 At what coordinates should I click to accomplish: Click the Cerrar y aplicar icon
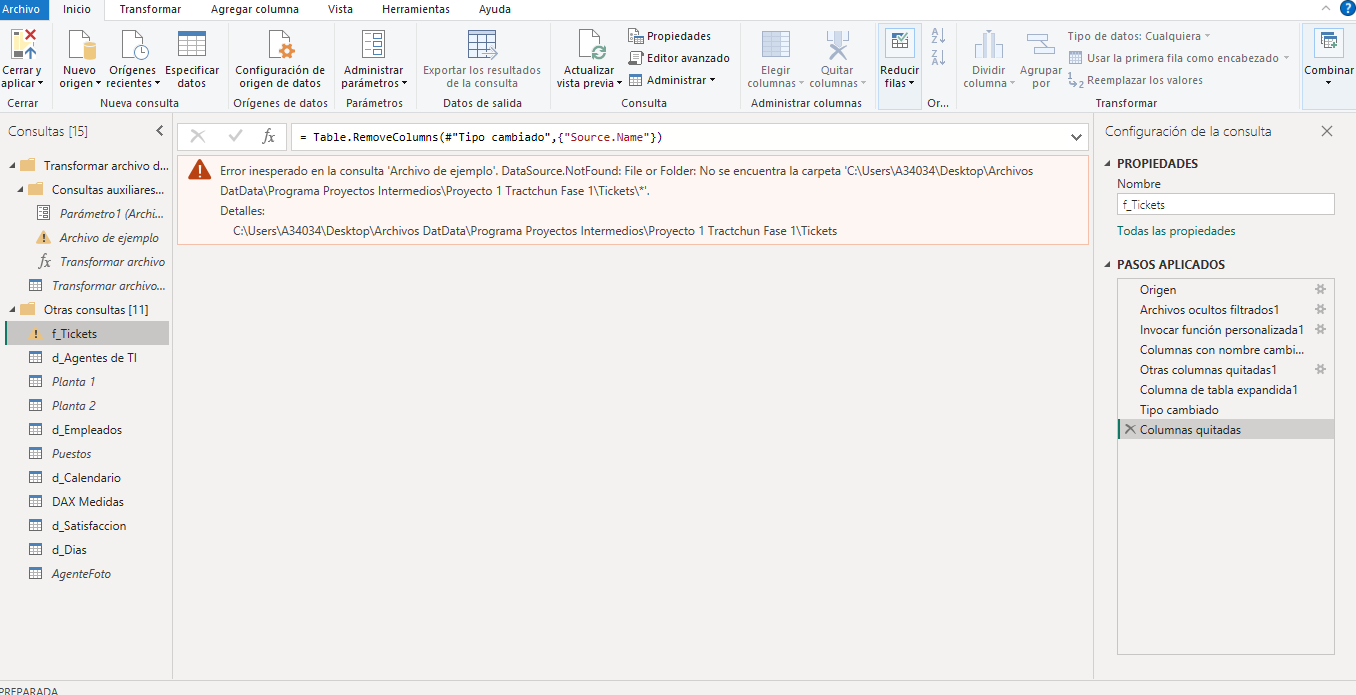click(22, 45)
